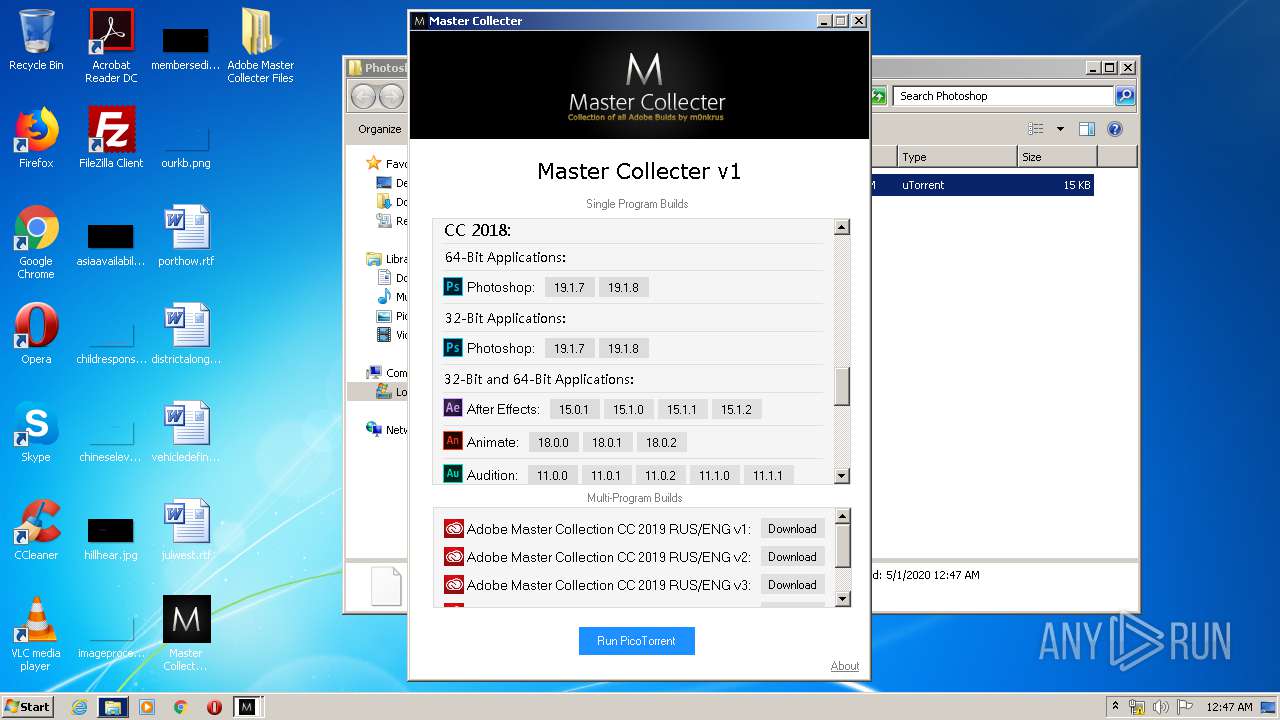Click the After Effects icon
1280x720 pixels.
[453, 408]
